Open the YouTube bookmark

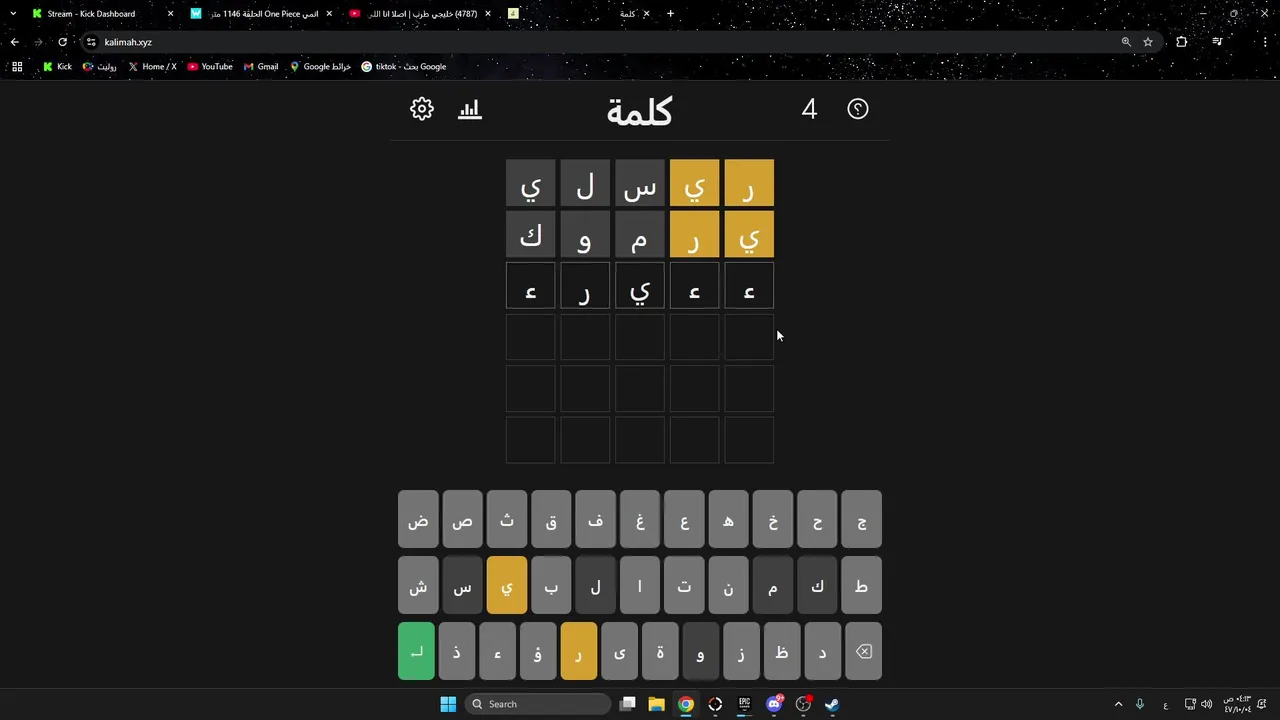[210, 67]
